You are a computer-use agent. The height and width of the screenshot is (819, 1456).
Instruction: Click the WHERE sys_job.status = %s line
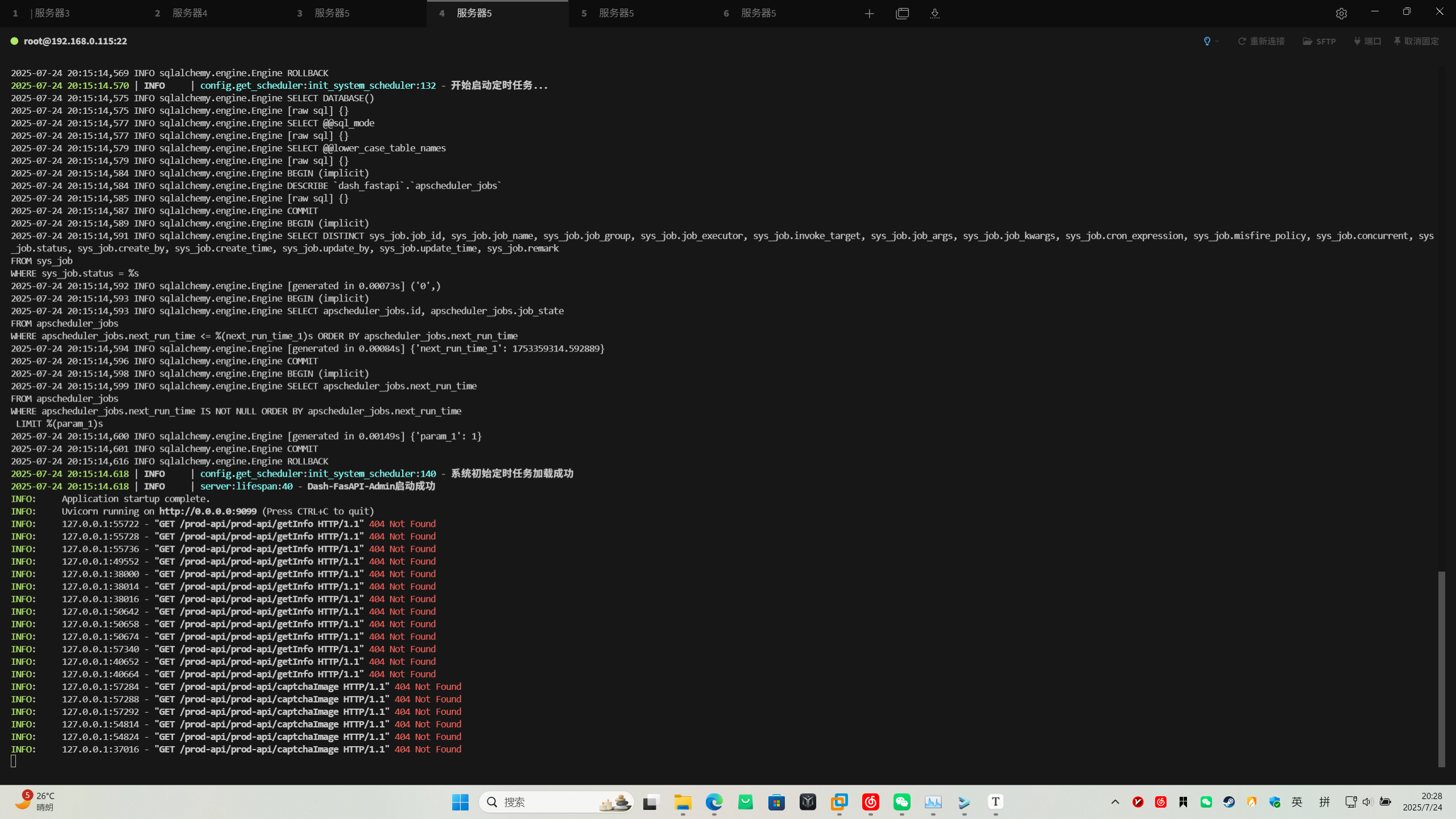(75, 274)
